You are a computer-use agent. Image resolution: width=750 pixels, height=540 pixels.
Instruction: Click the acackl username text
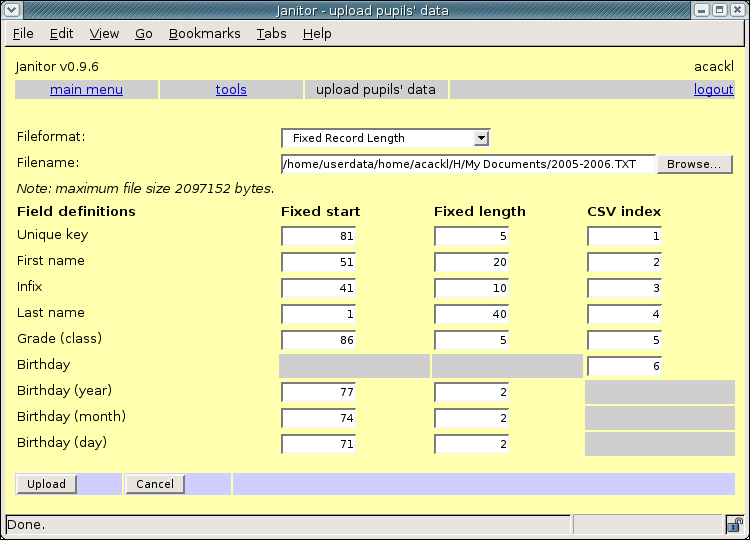pos(714,66)
